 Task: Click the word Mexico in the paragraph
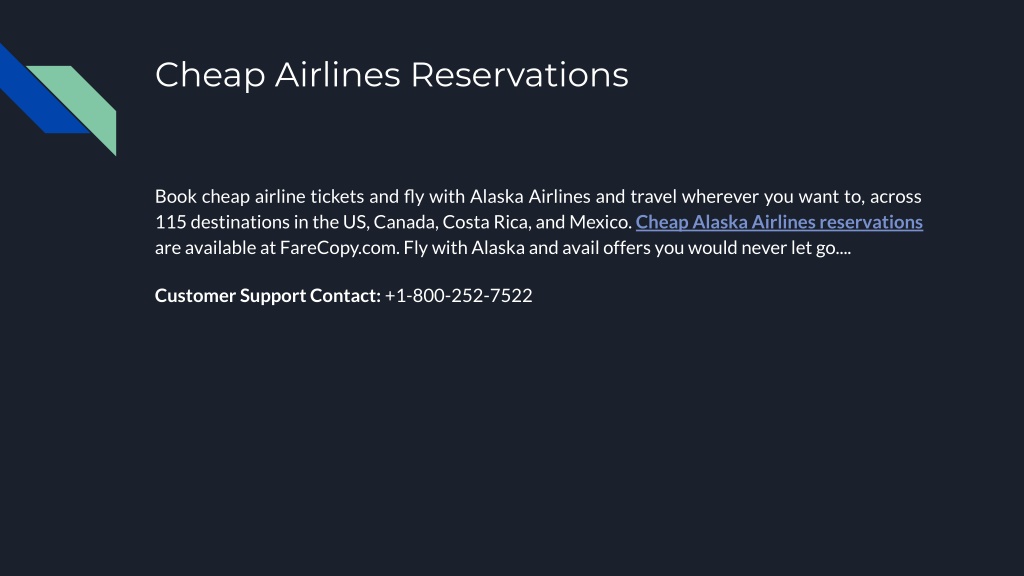coord(600,222)
